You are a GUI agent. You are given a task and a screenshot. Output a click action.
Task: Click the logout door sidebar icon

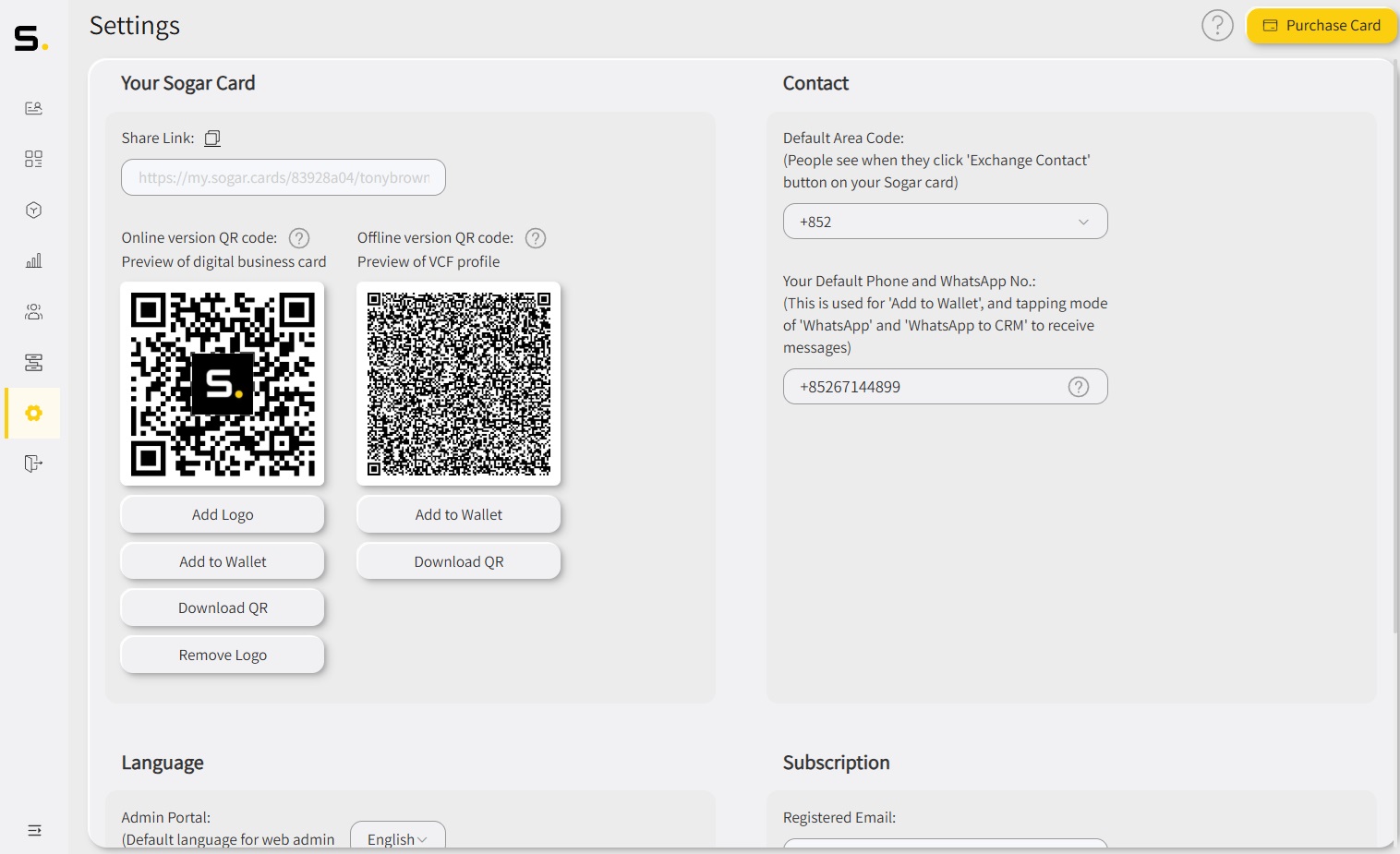[33, 463]
